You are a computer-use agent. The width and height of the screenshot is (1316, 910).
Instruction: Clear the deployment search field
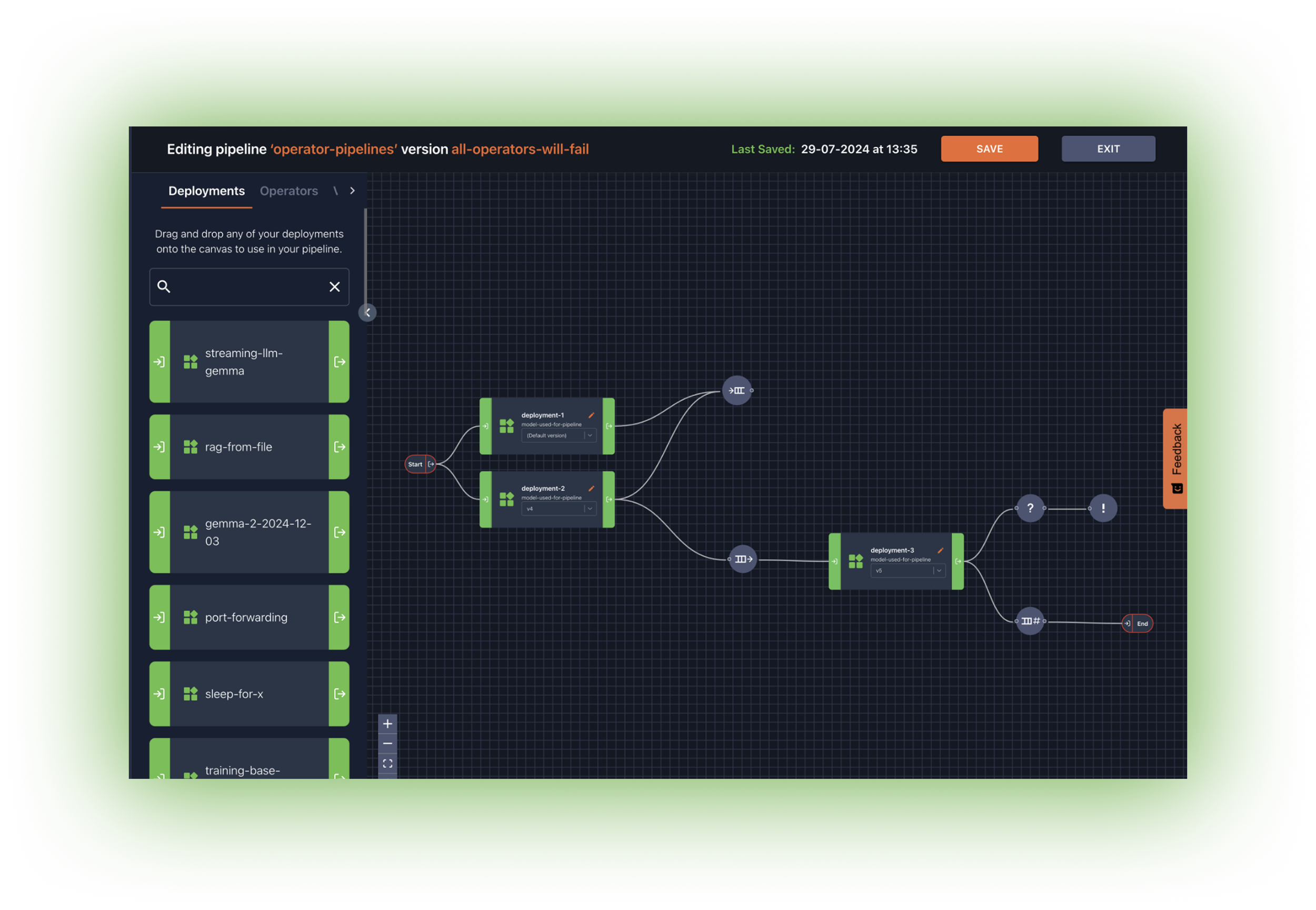point(335,287)
